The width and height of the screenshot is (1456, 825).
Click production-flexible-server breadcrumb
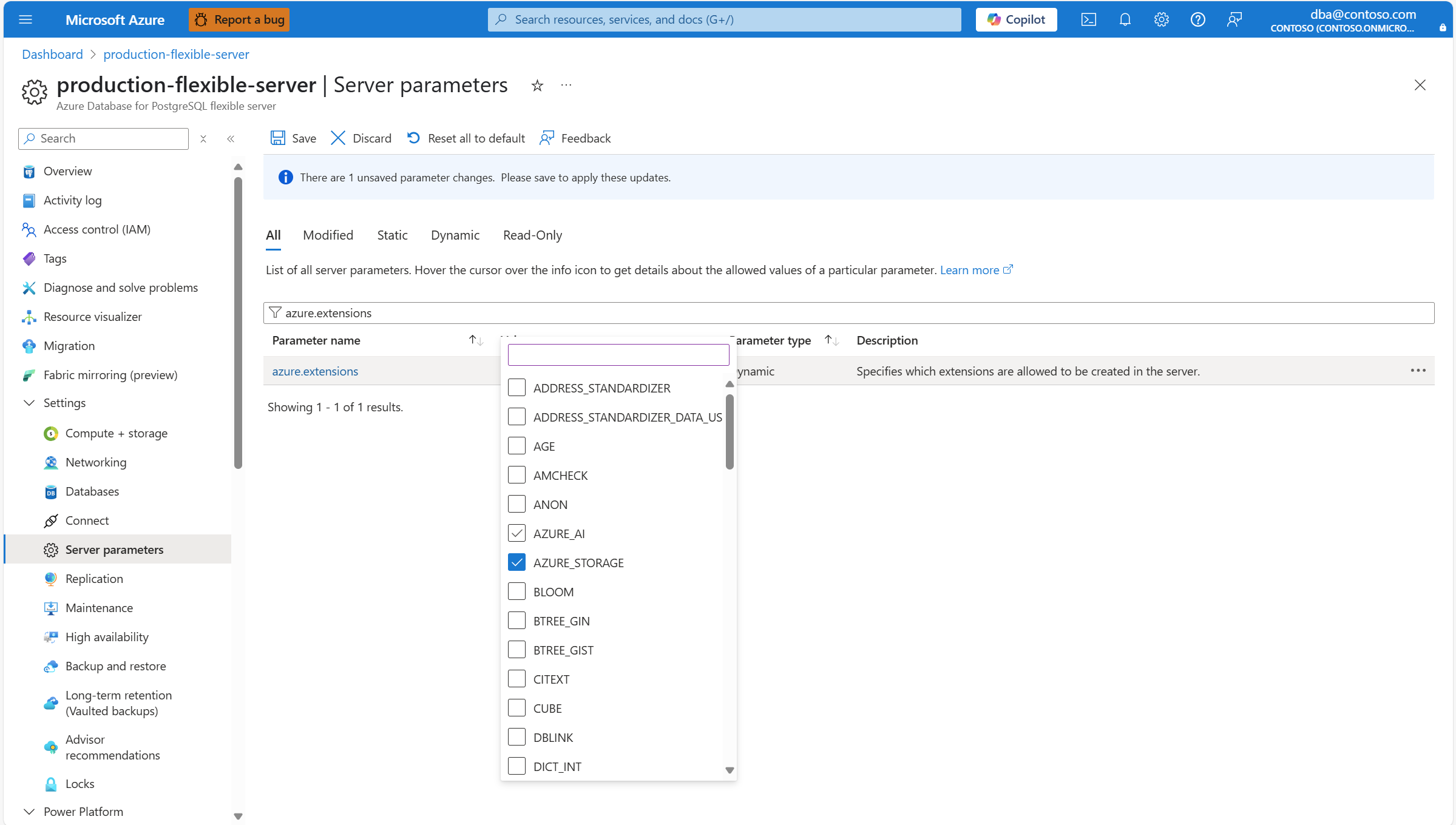point(176,55)
